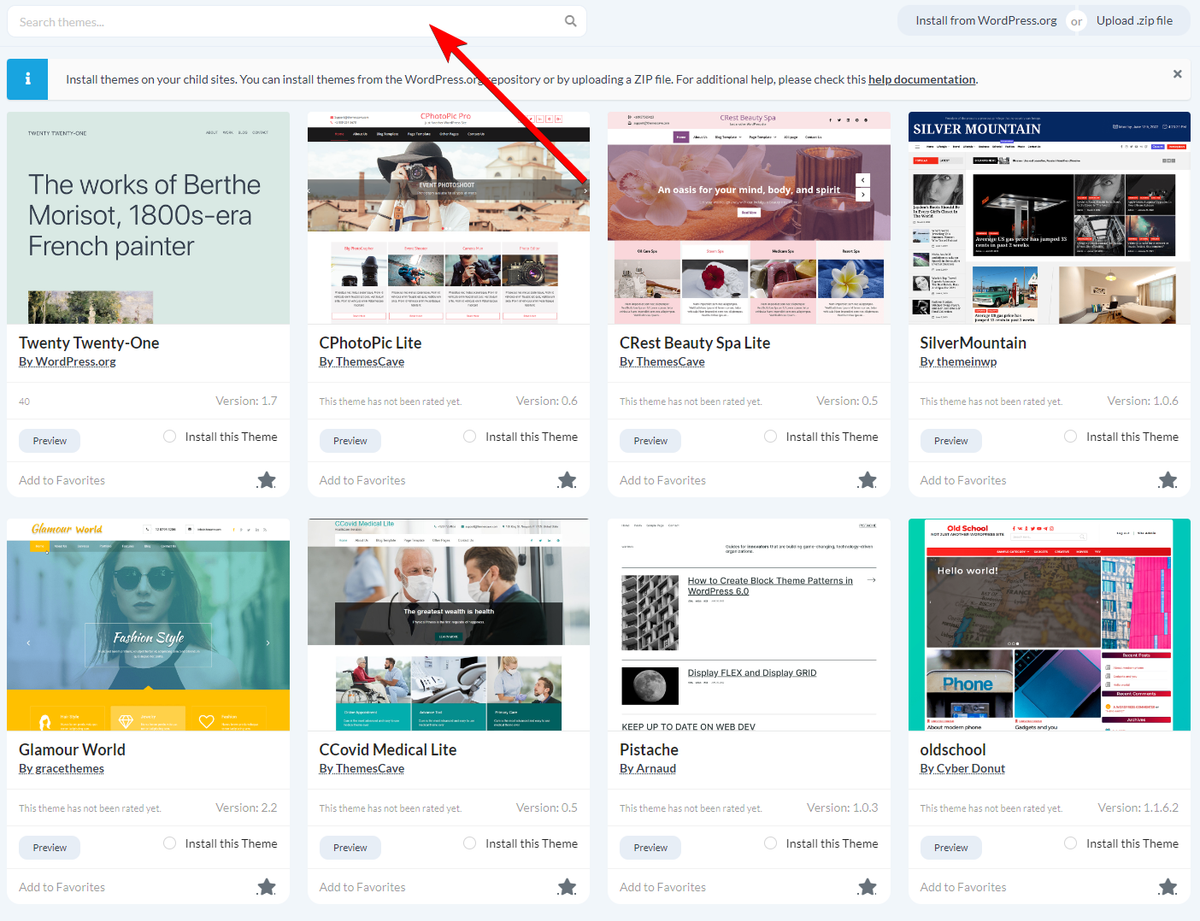
Task: Select Install this Theme for CPhotoPic Lite
Action: coord(469,436)
